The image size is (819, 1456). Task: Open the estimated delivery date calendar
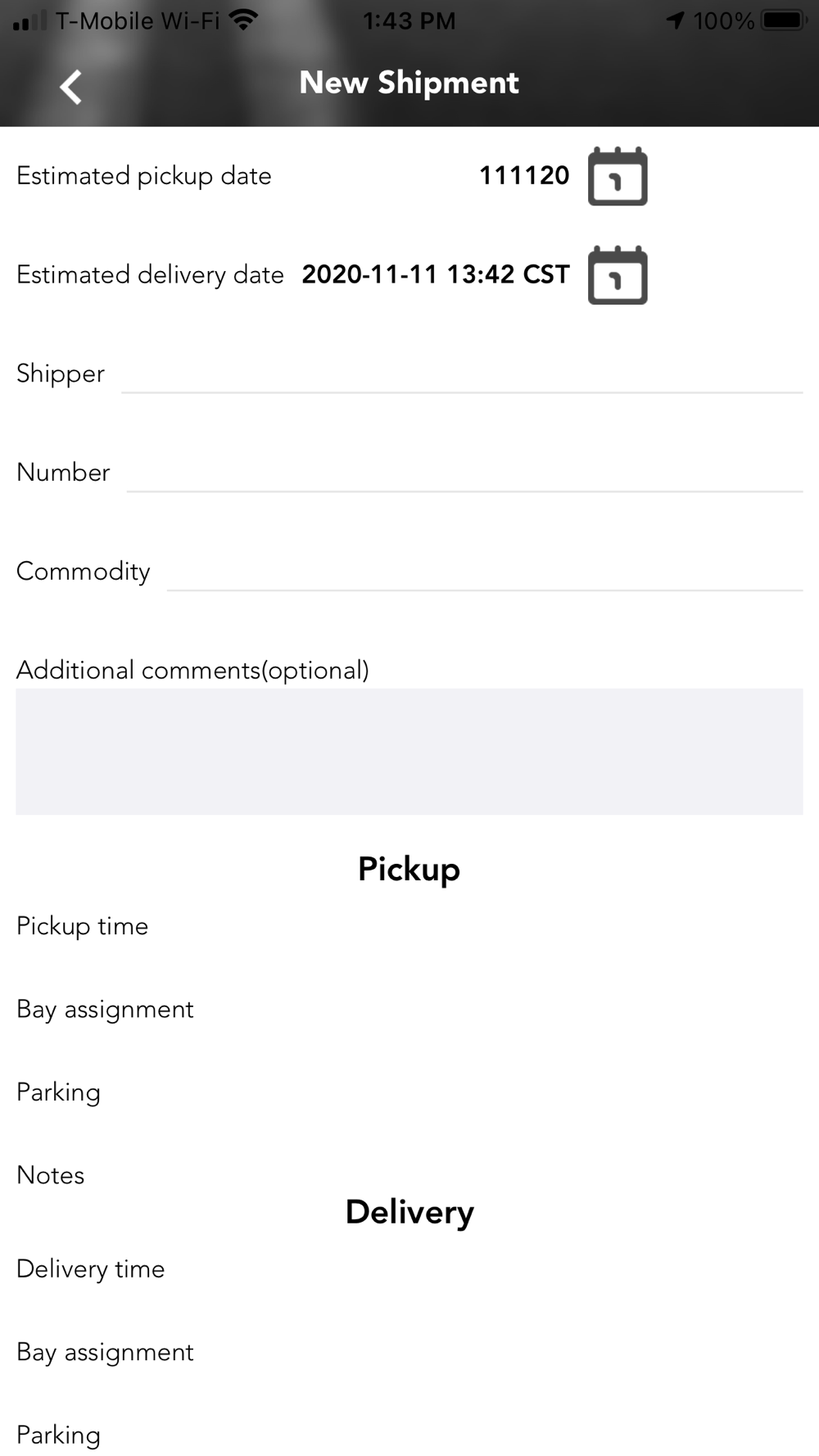point(618,275)
